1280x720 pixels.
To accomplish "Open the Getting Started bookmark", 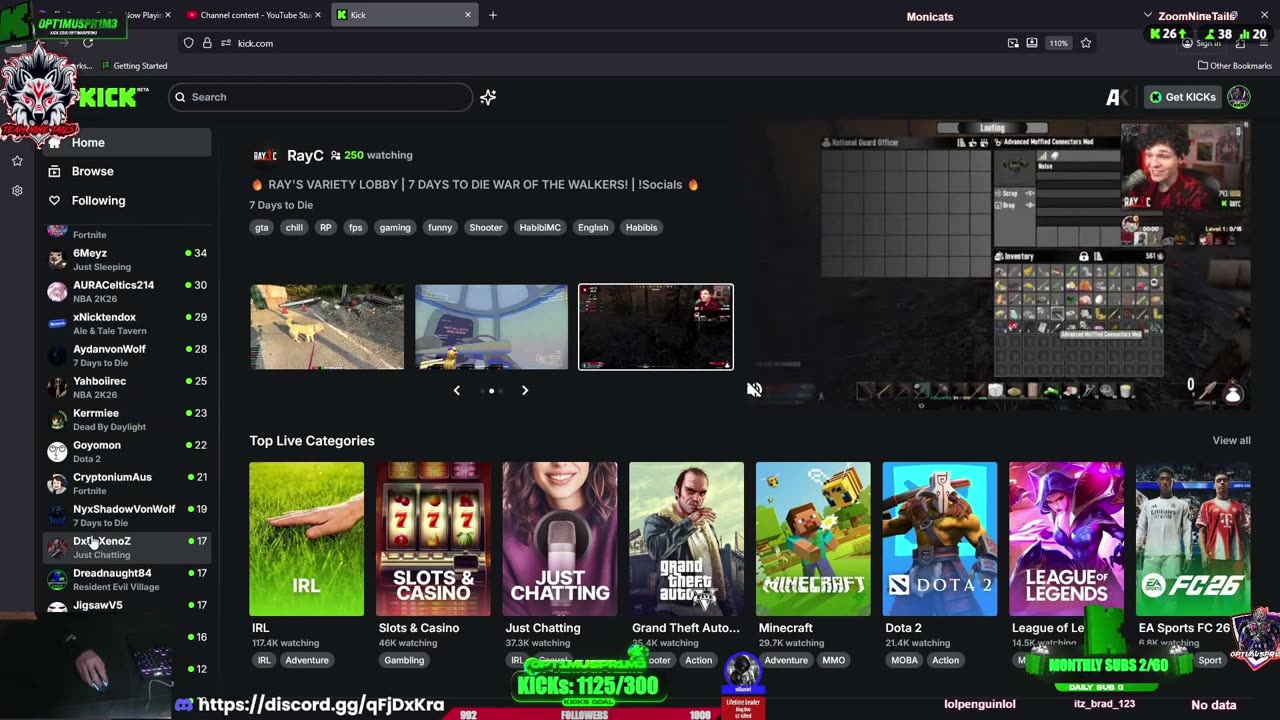I will pos(134,66).
